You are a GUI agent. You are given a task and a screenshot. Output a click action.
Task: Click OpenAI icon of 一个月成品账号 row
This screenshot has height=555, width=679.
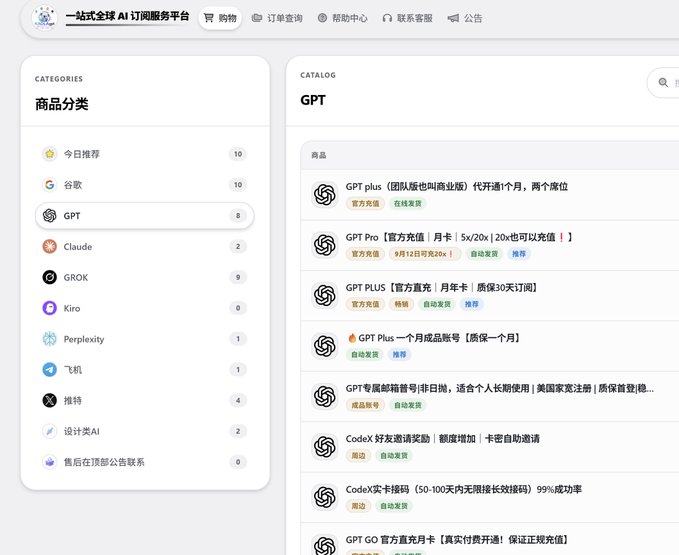click(325, 346)
